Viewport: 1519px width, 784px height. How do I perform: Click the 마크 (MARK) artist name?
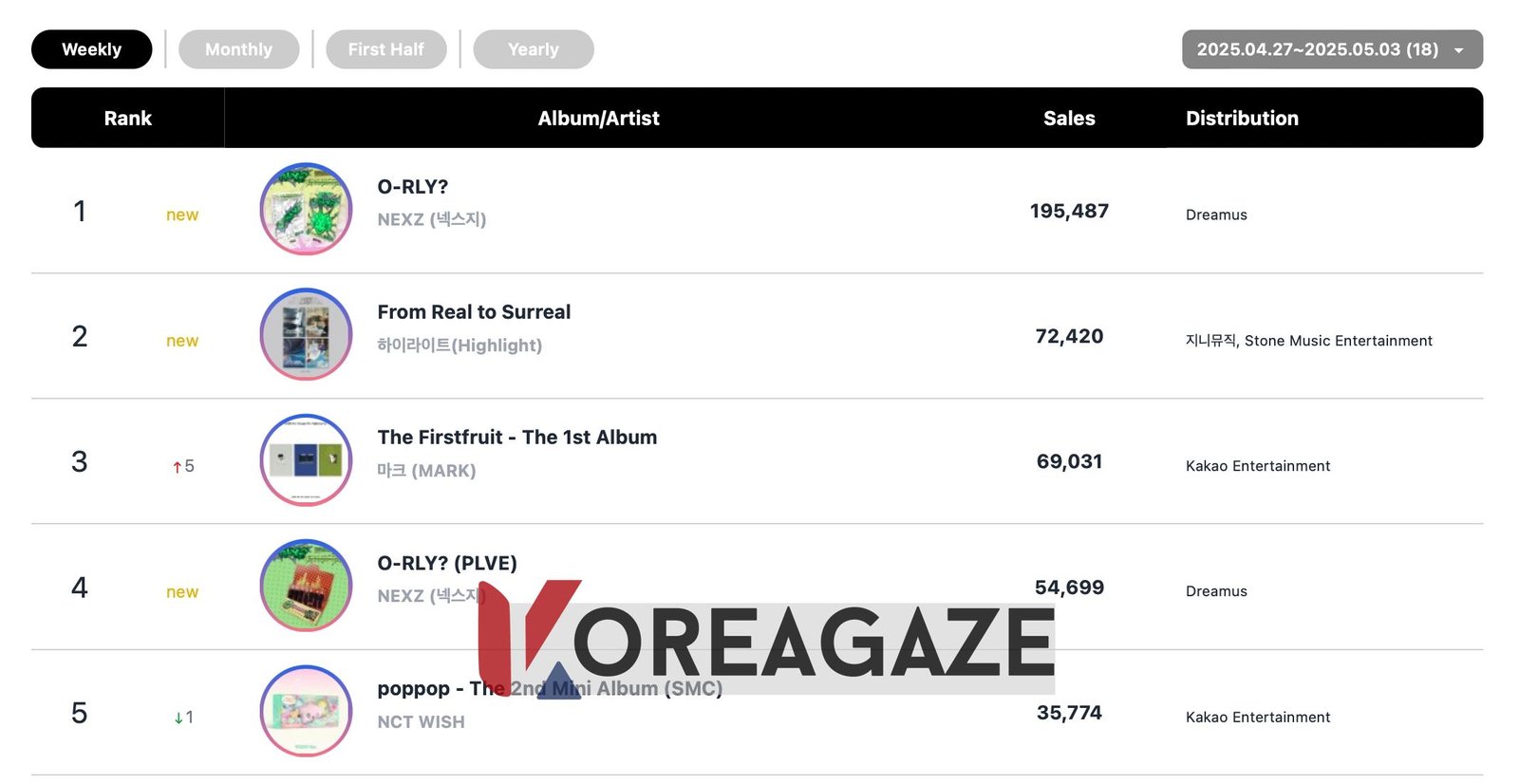coord(426,471)
